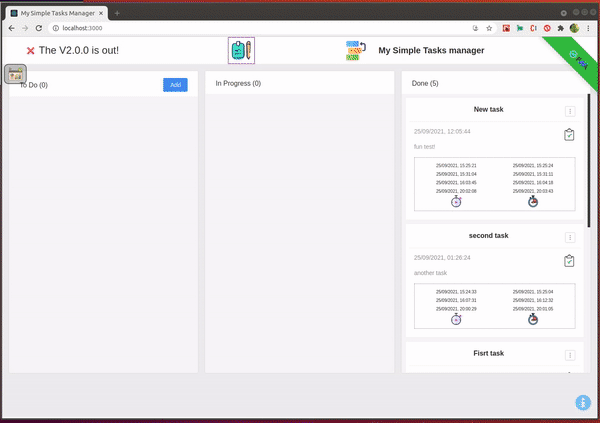Click the 'another task' description text
The image size is (600, 423).
click(430, 273)
